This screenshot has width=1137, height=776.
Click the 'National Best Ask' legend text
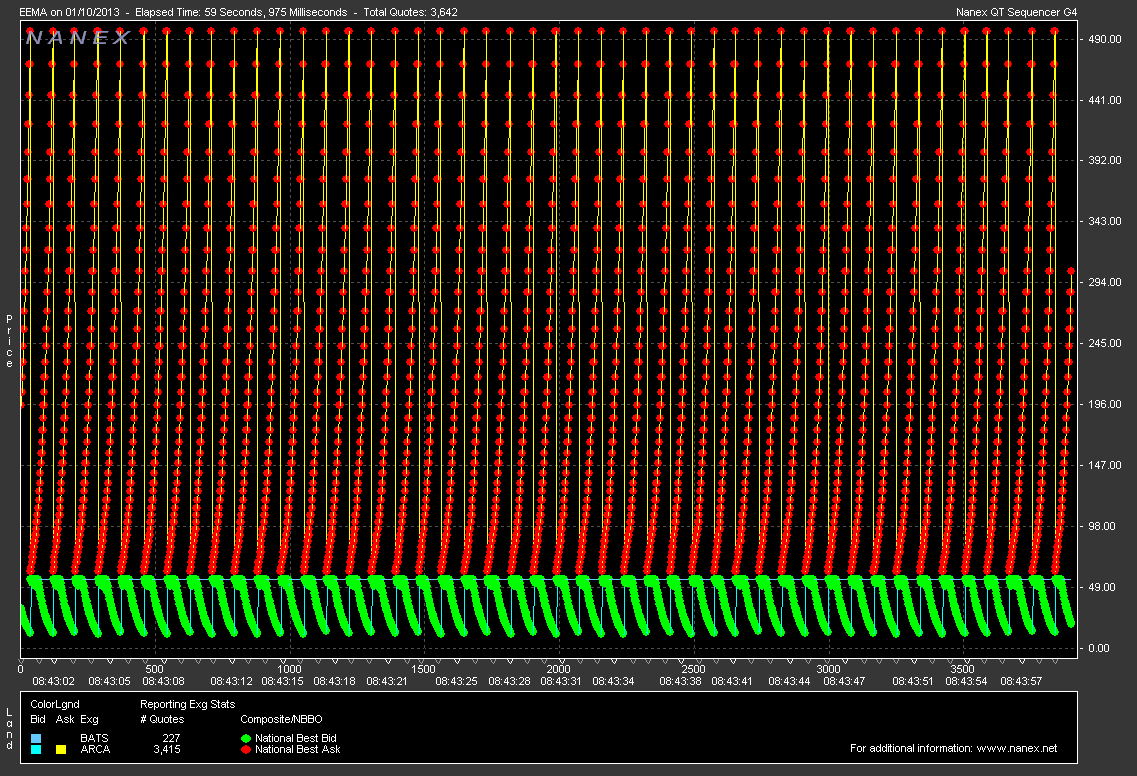tap(297, 749)
